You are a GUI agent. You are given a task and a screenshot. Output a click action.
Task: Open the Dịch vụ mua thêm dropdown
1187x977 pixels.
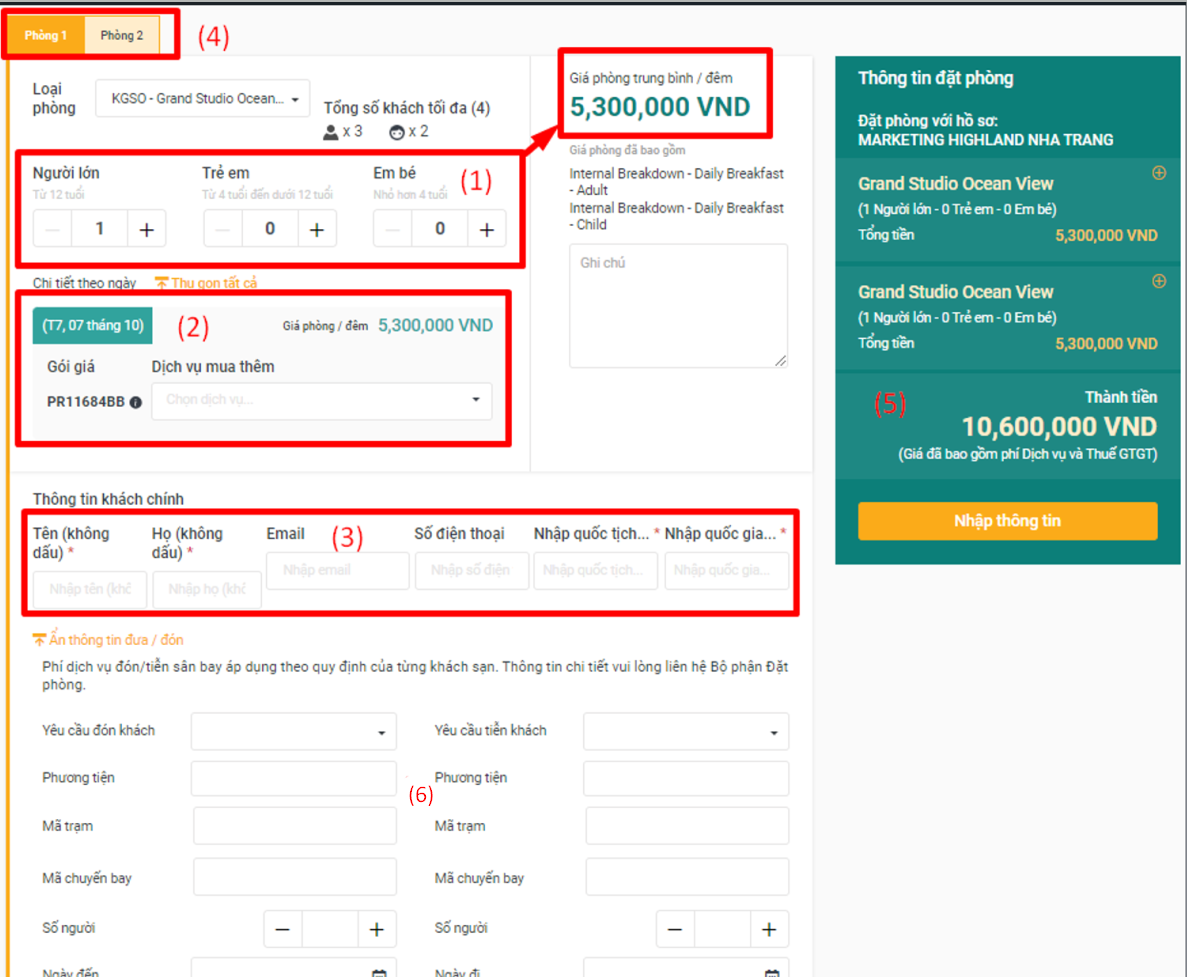(x=321, y=400)
